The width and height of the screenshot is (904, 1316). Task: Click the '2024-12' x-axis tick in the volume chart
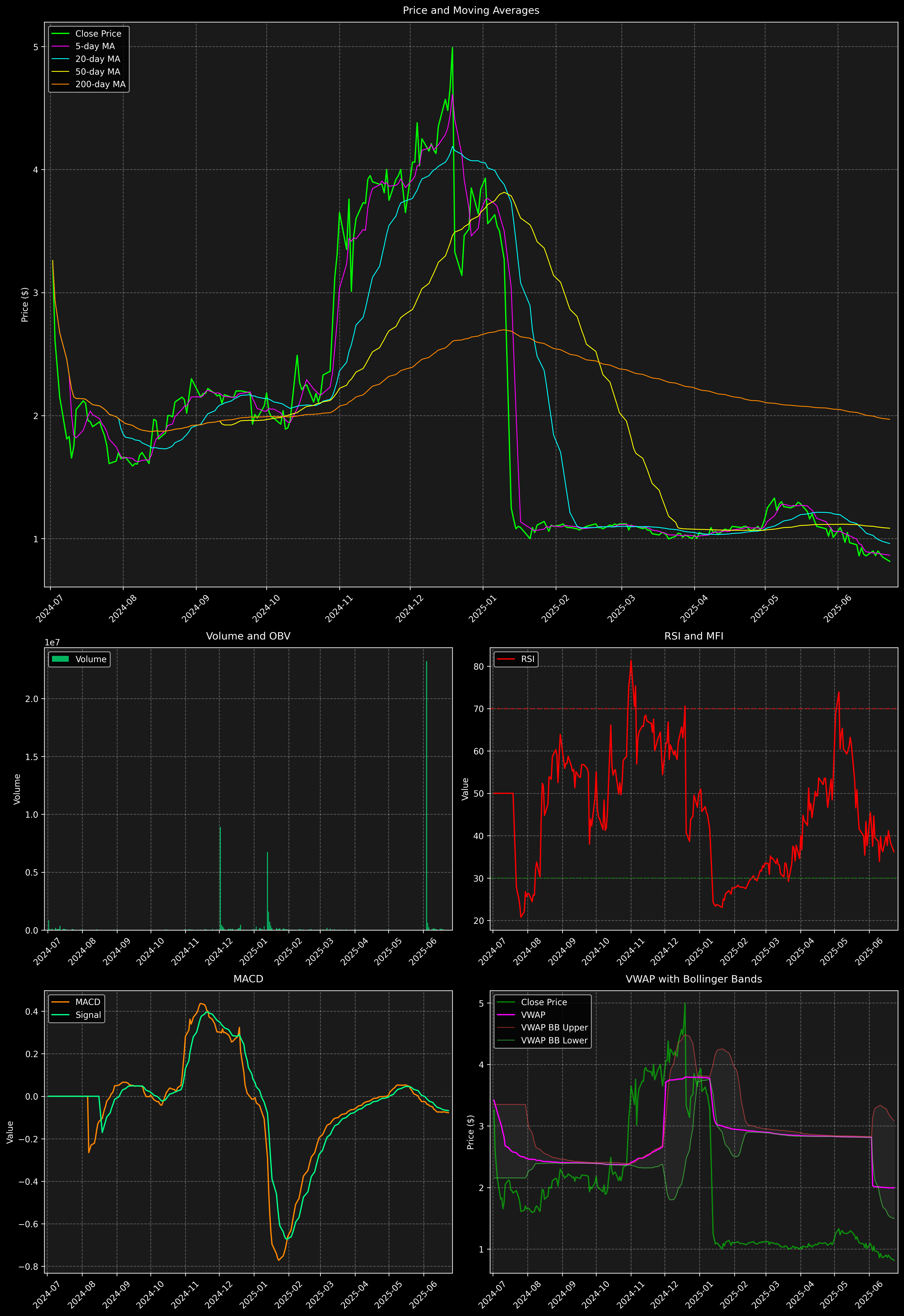(218, 952)
